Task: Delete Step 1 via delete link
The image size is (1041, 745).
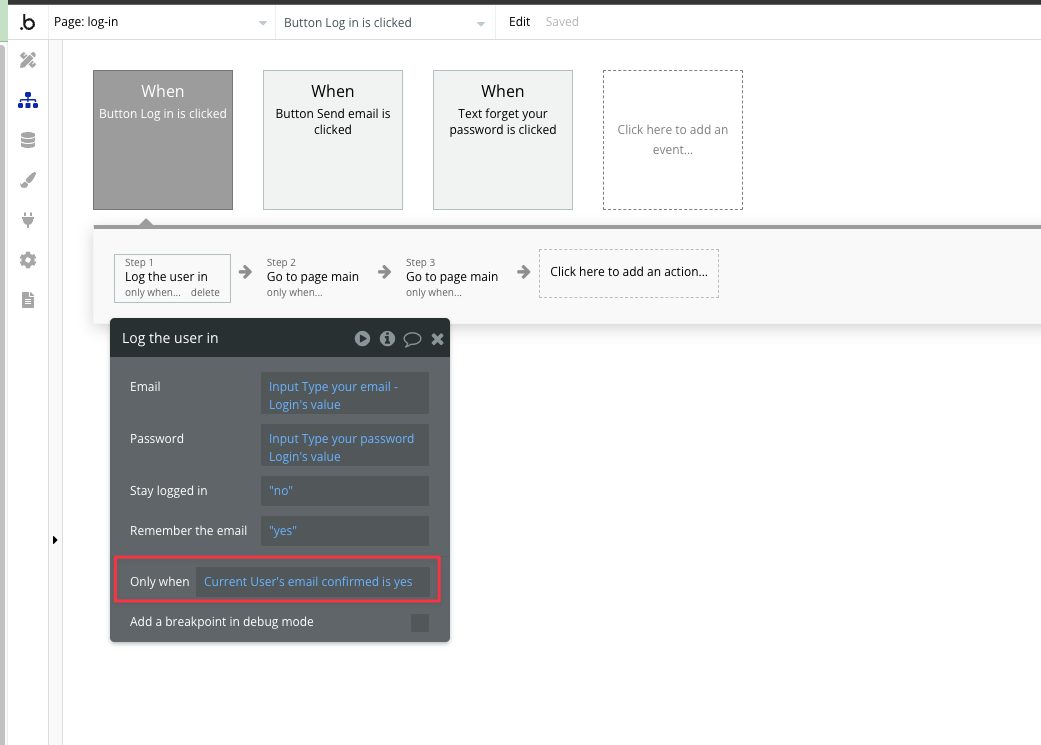Action: click(205, 293)
